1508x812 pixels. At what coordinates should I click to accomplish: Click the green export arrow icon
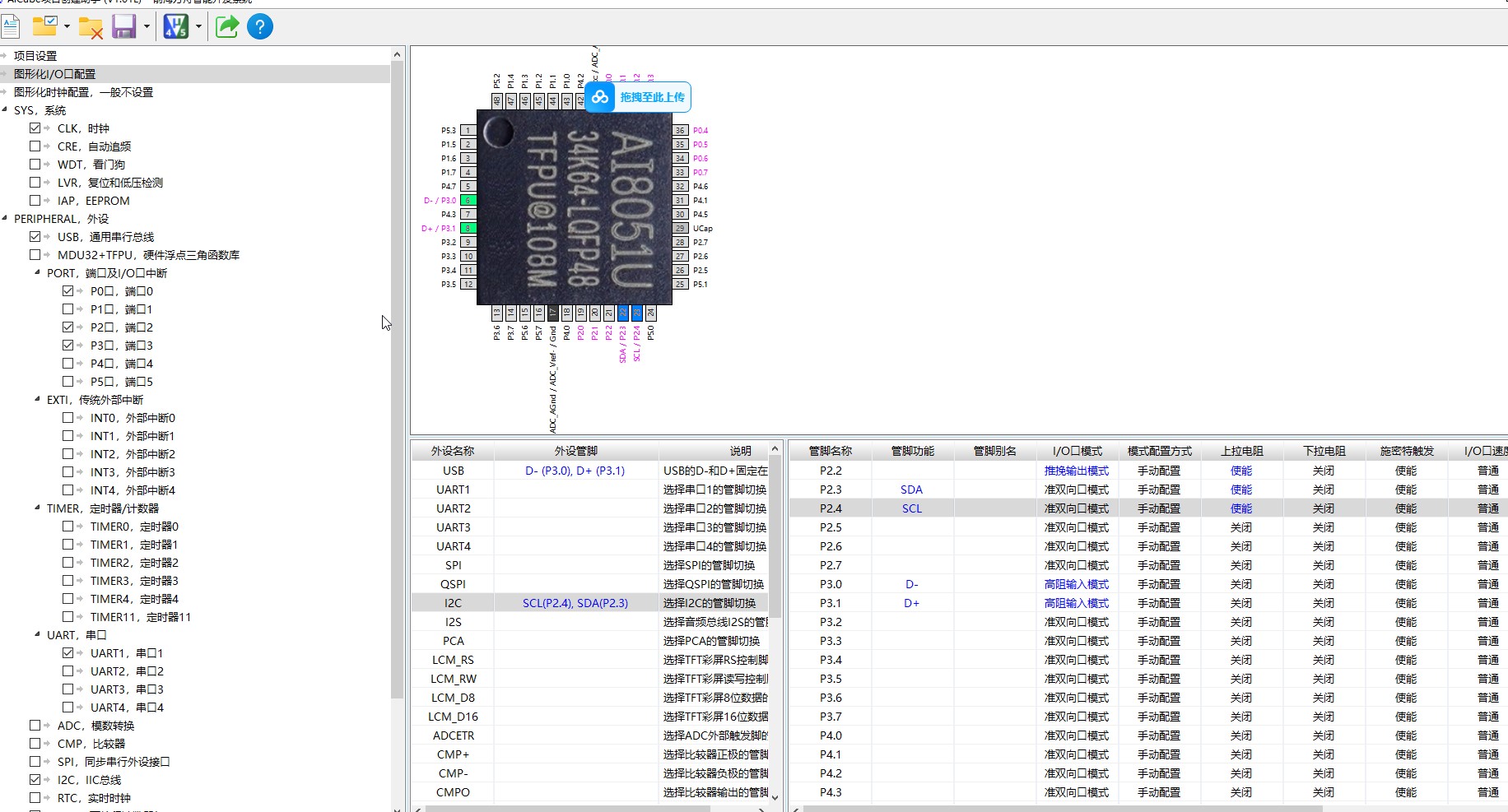pyautogui.click(x=226, y=27)
